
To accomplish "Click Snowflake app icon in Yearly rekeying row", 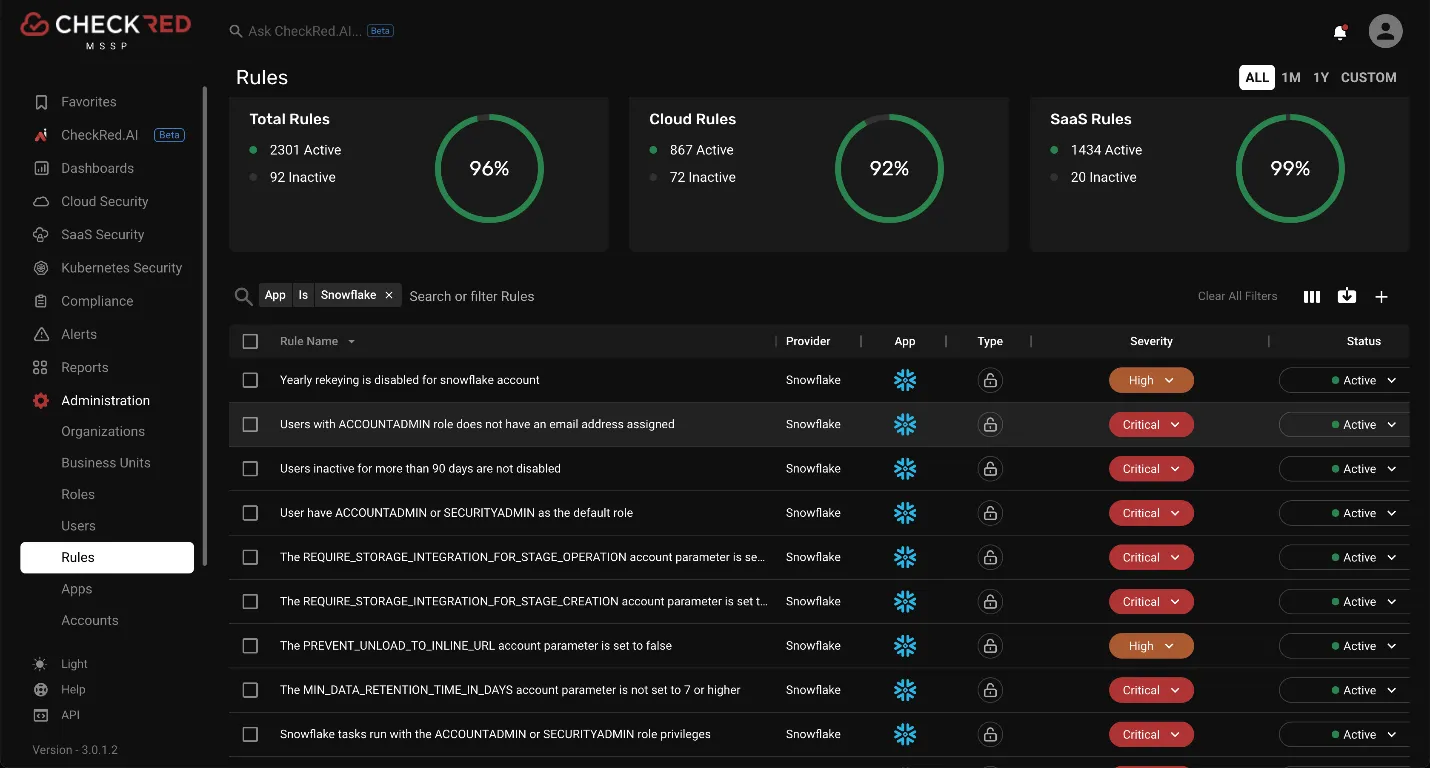I will (x=905, y=380).
